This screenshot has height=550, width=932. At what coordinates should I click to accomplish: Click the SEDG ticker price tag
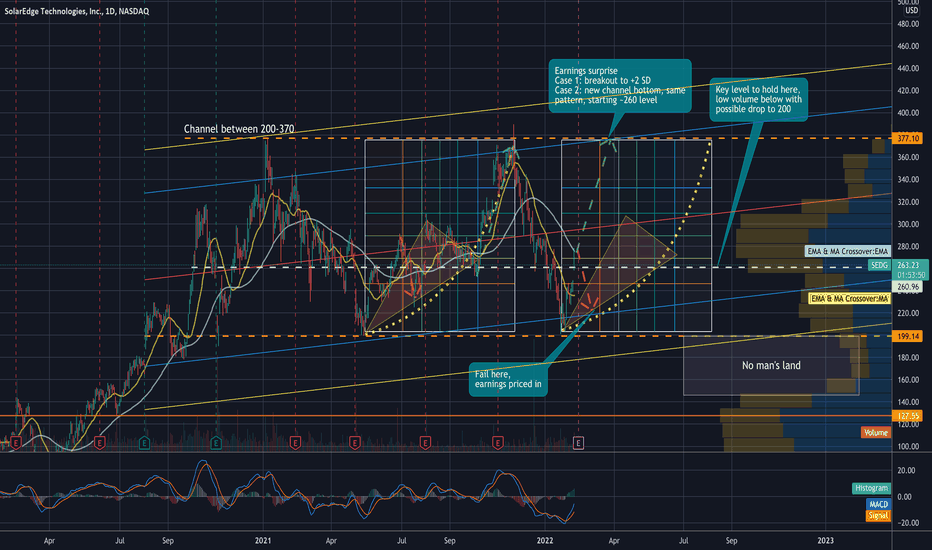point(879,265)
